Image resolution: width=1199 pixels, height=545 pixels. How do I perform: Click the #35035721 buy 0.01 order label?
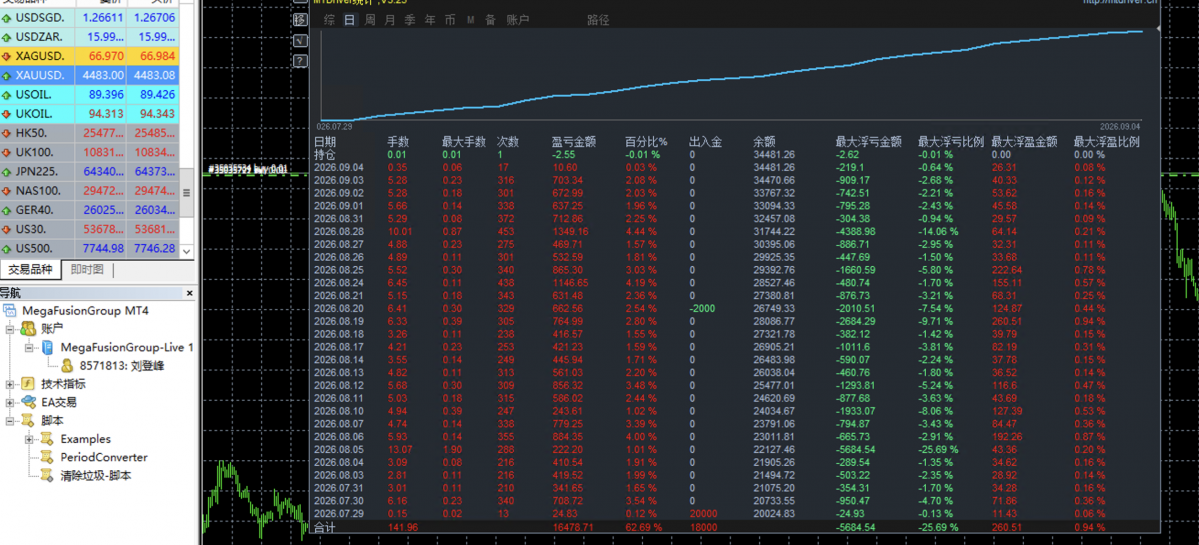pyautogui.click(x=248, y=169)
